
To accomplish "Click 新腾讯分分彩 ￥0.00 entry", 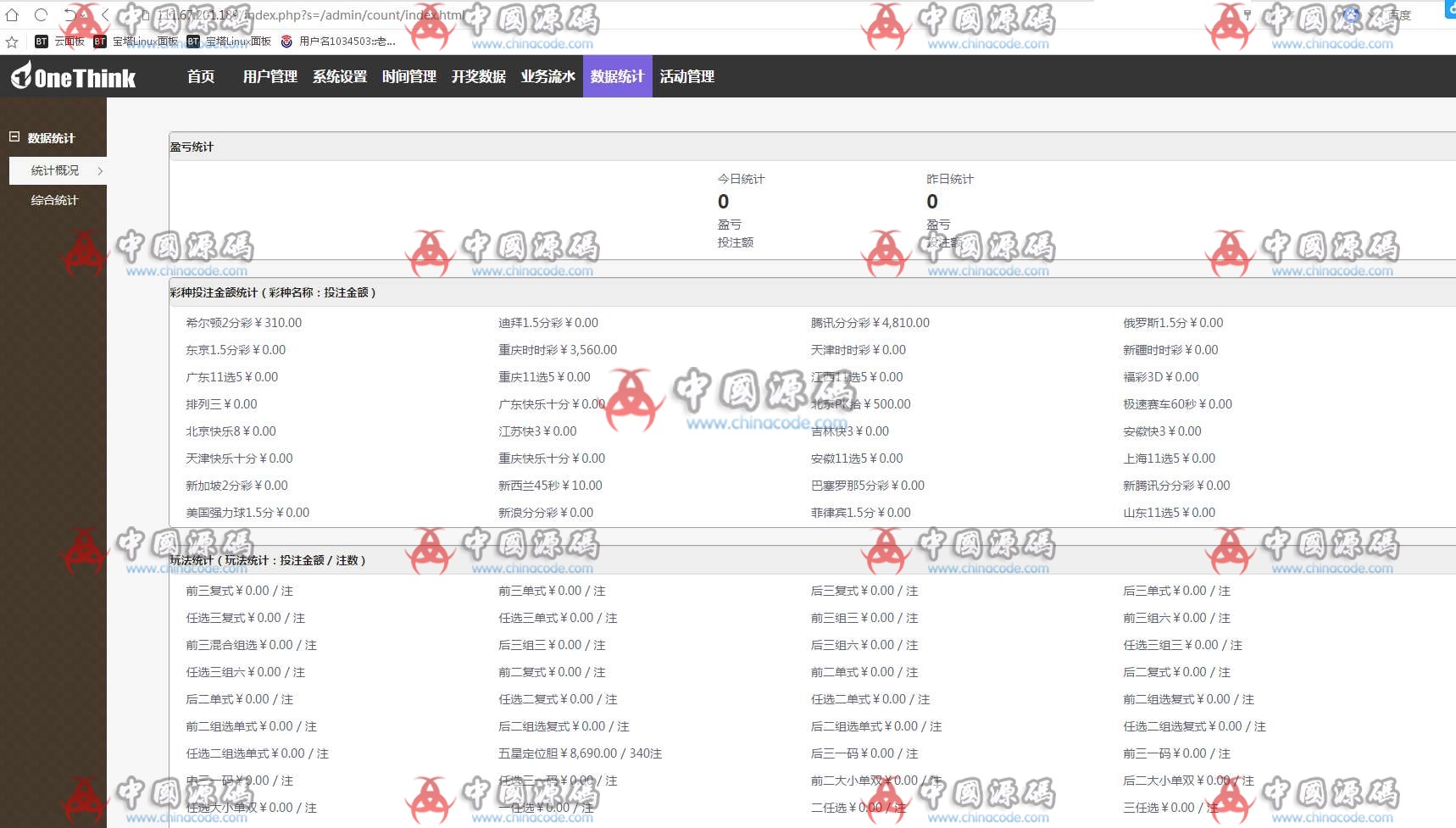I will pyautogui.click(x=1177, y=486).
